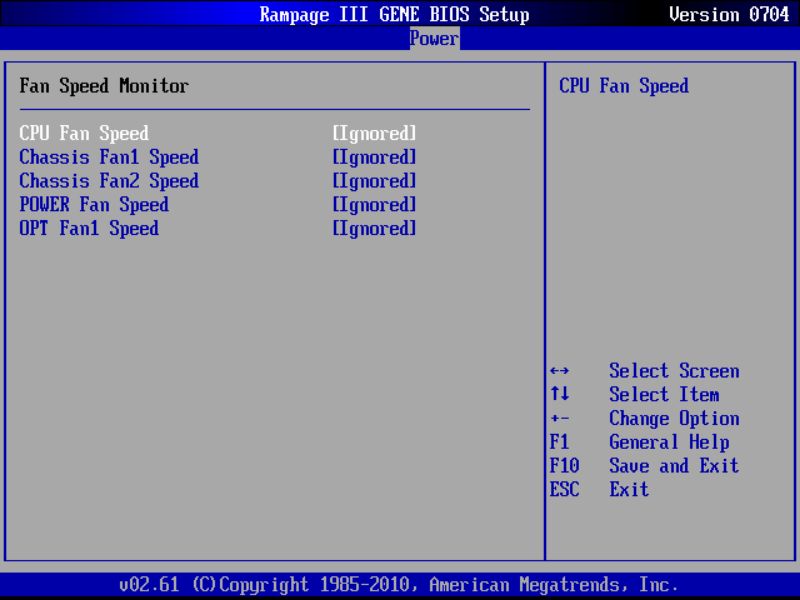
Task: Click the Change Option help text
Action: pyautogui.click(x=674, y=418)
